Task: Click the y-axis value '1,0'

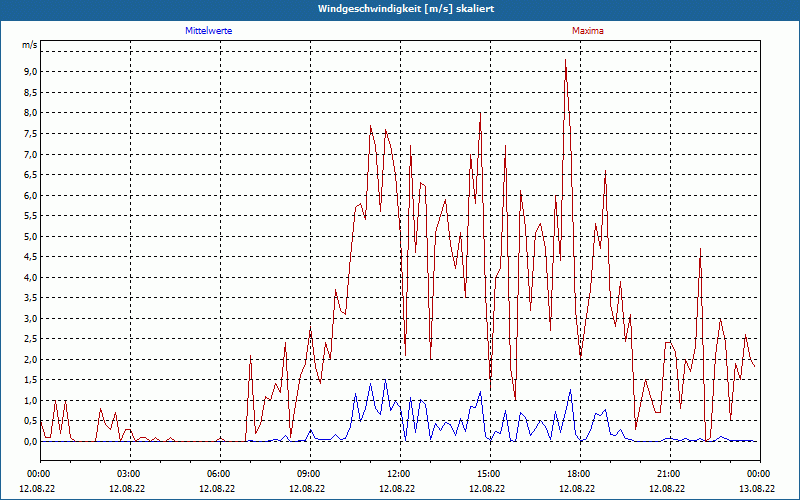Action: coord(31,401)
